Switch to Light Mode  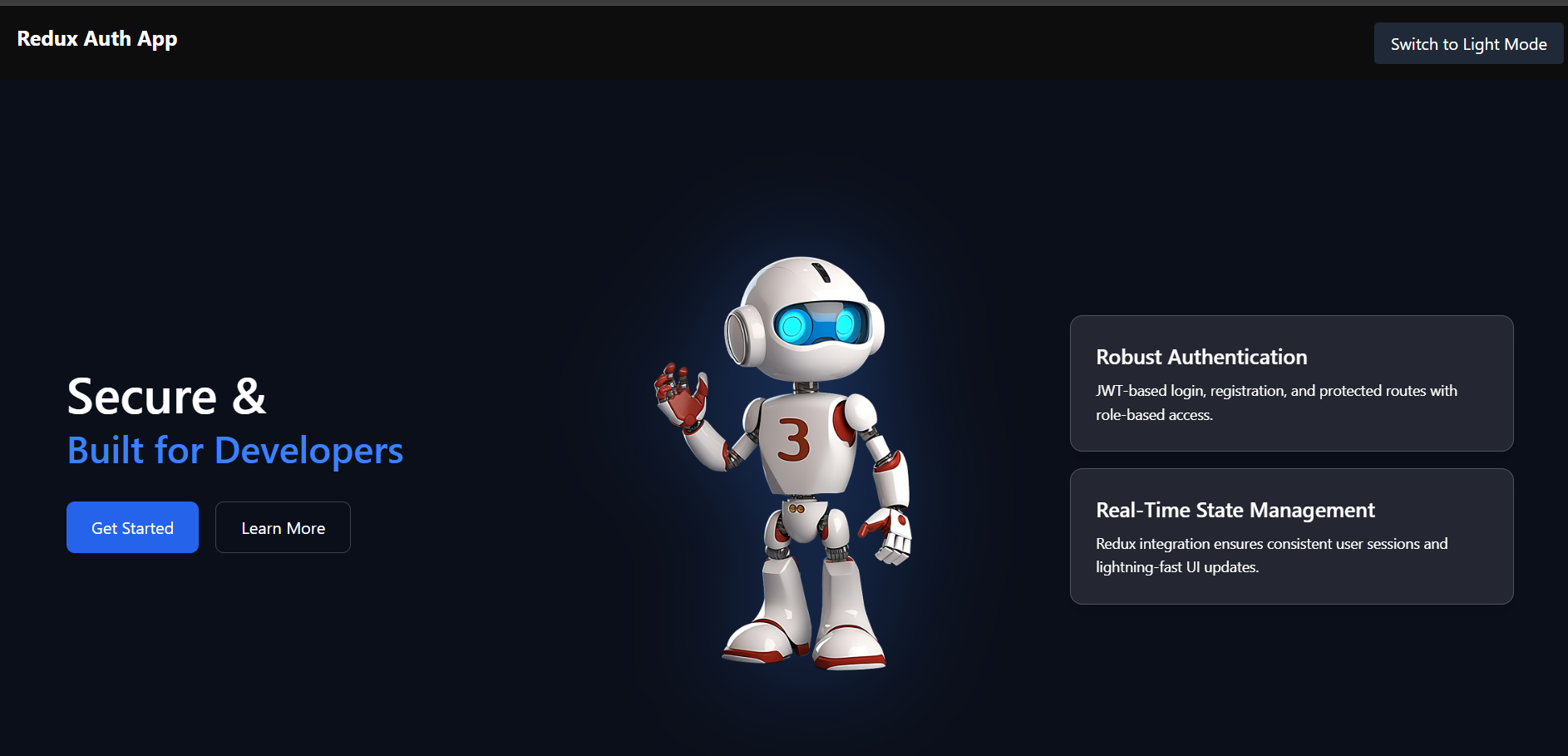pyautogui.click(x=1467, y=44)
